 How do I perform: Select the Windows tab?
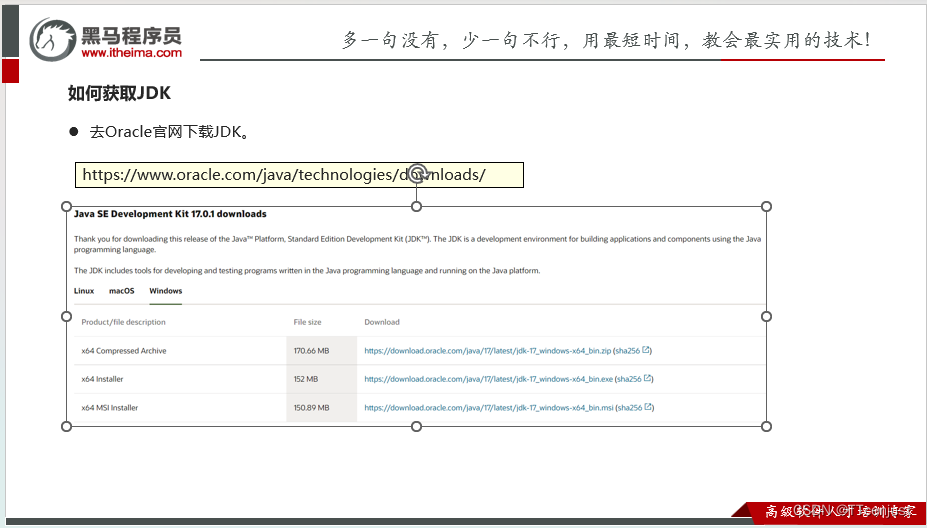click(166, 291)
